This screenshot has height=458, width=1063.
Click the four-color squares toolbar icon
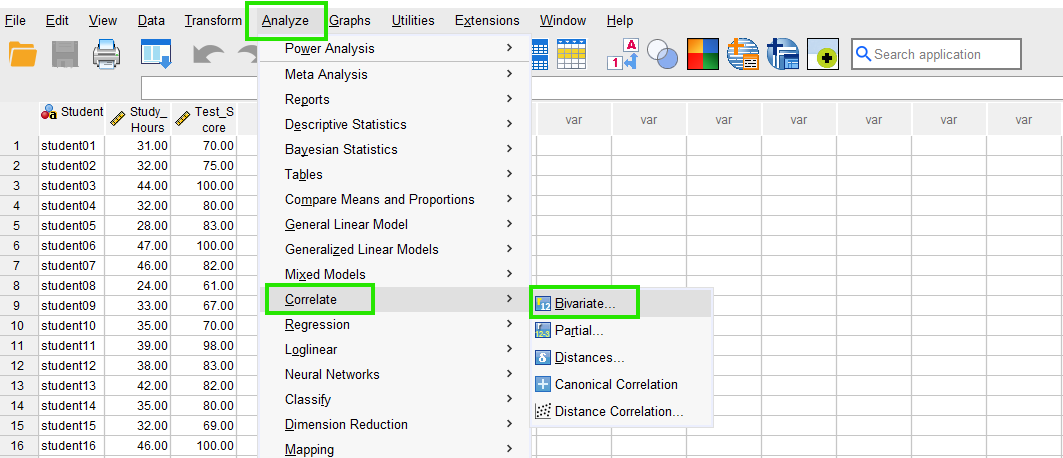coord(703,54)
